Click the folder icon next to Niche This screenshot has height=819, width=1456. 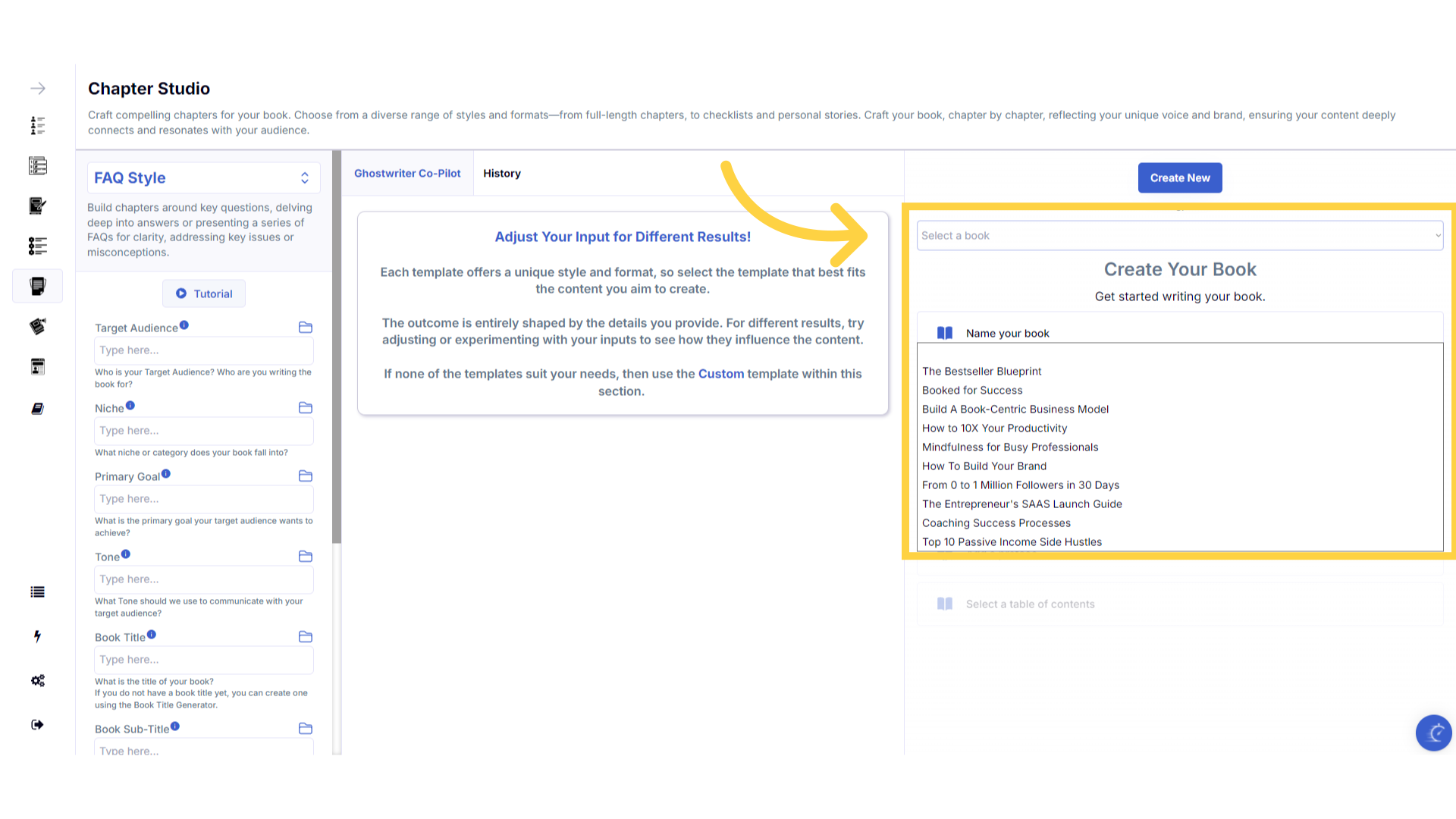(306, 408)
